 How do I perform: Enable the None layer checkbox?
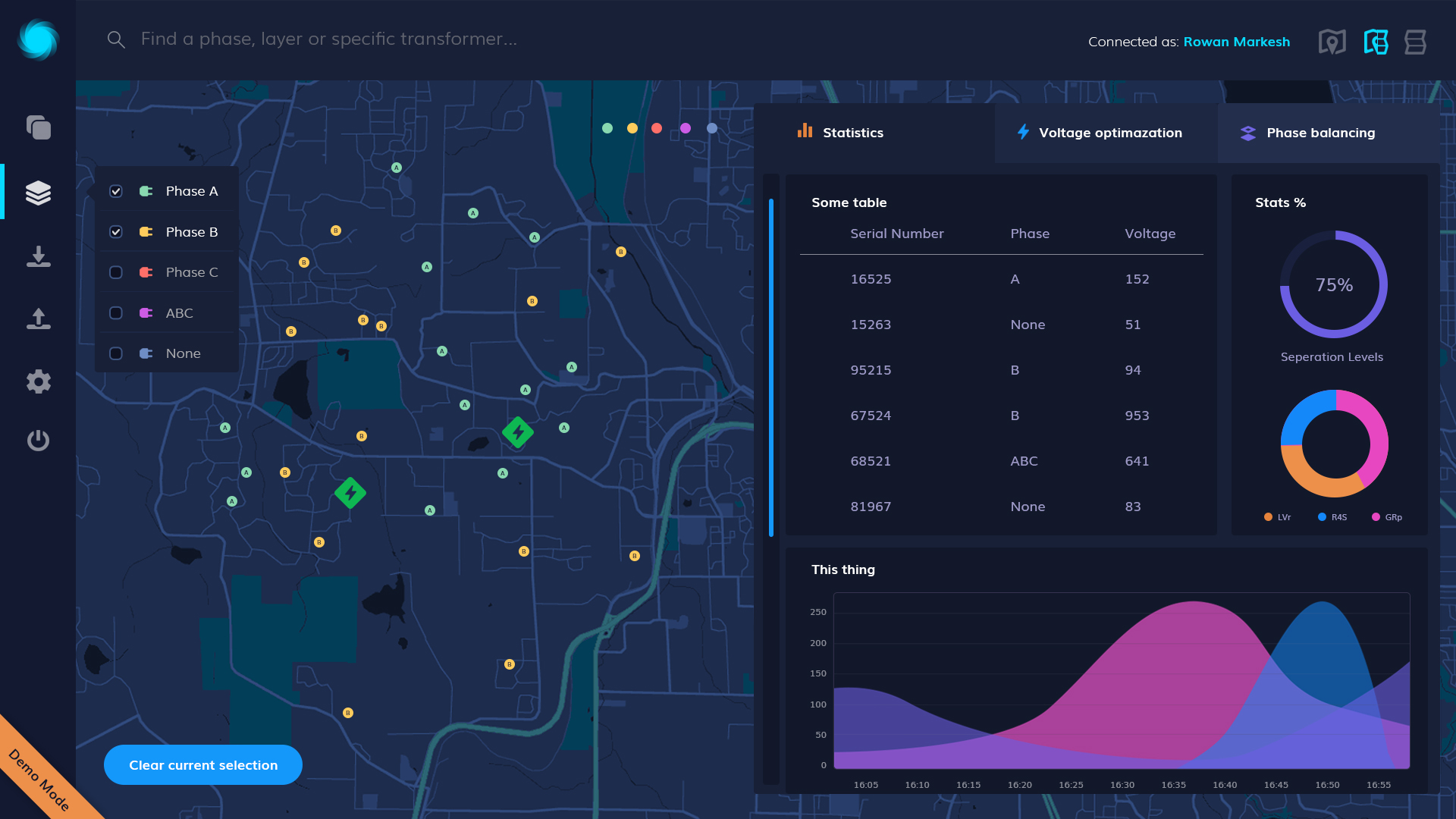[116, 353]
